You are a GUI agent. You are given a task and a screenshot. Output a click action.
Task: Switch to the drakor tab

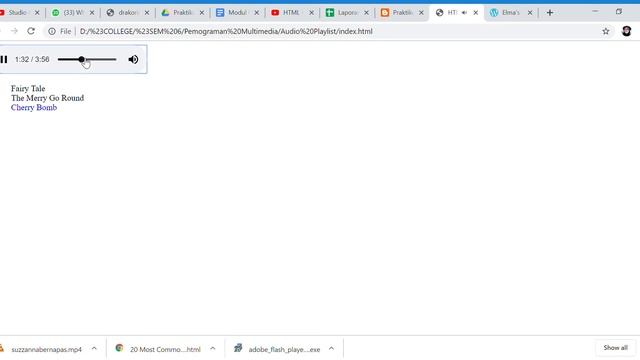128,13
